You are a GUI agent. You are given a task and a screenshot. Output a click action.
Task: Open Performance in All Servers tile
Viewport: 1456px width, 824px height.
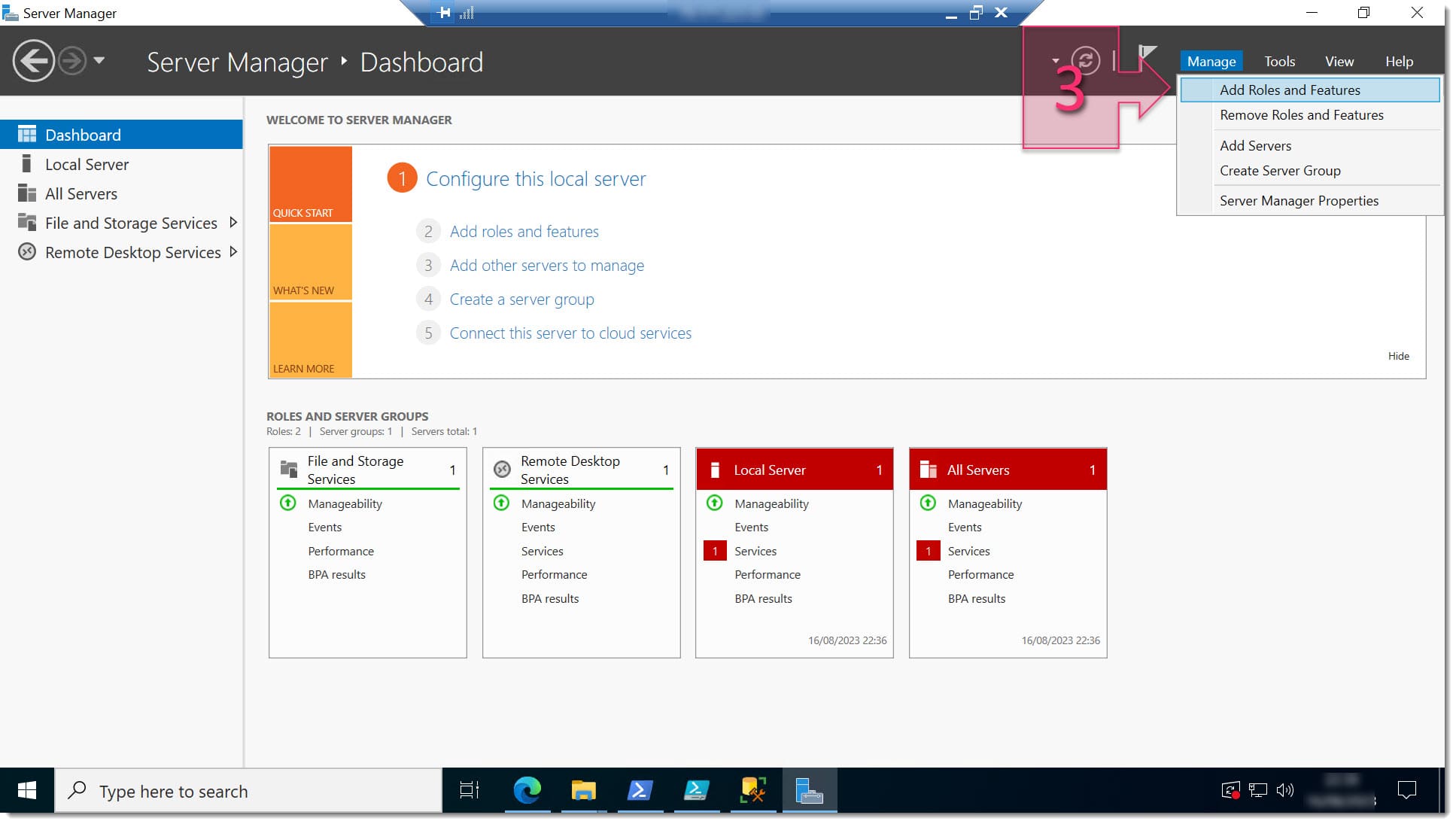tap(980, 575)
